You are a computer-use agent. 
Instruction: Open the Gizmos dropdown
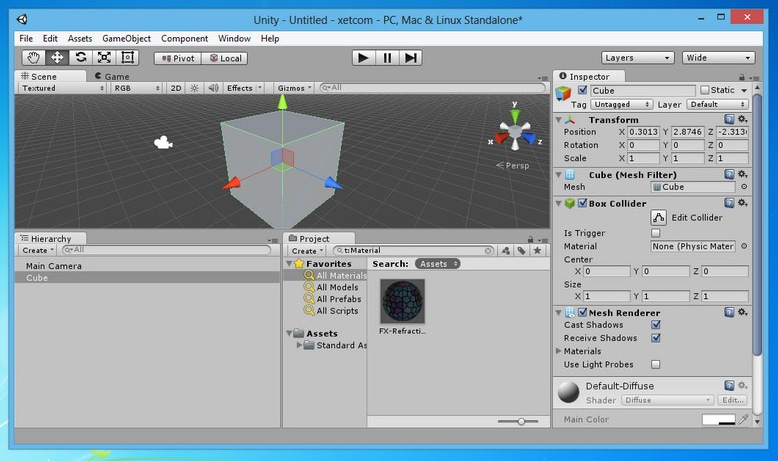294,88
